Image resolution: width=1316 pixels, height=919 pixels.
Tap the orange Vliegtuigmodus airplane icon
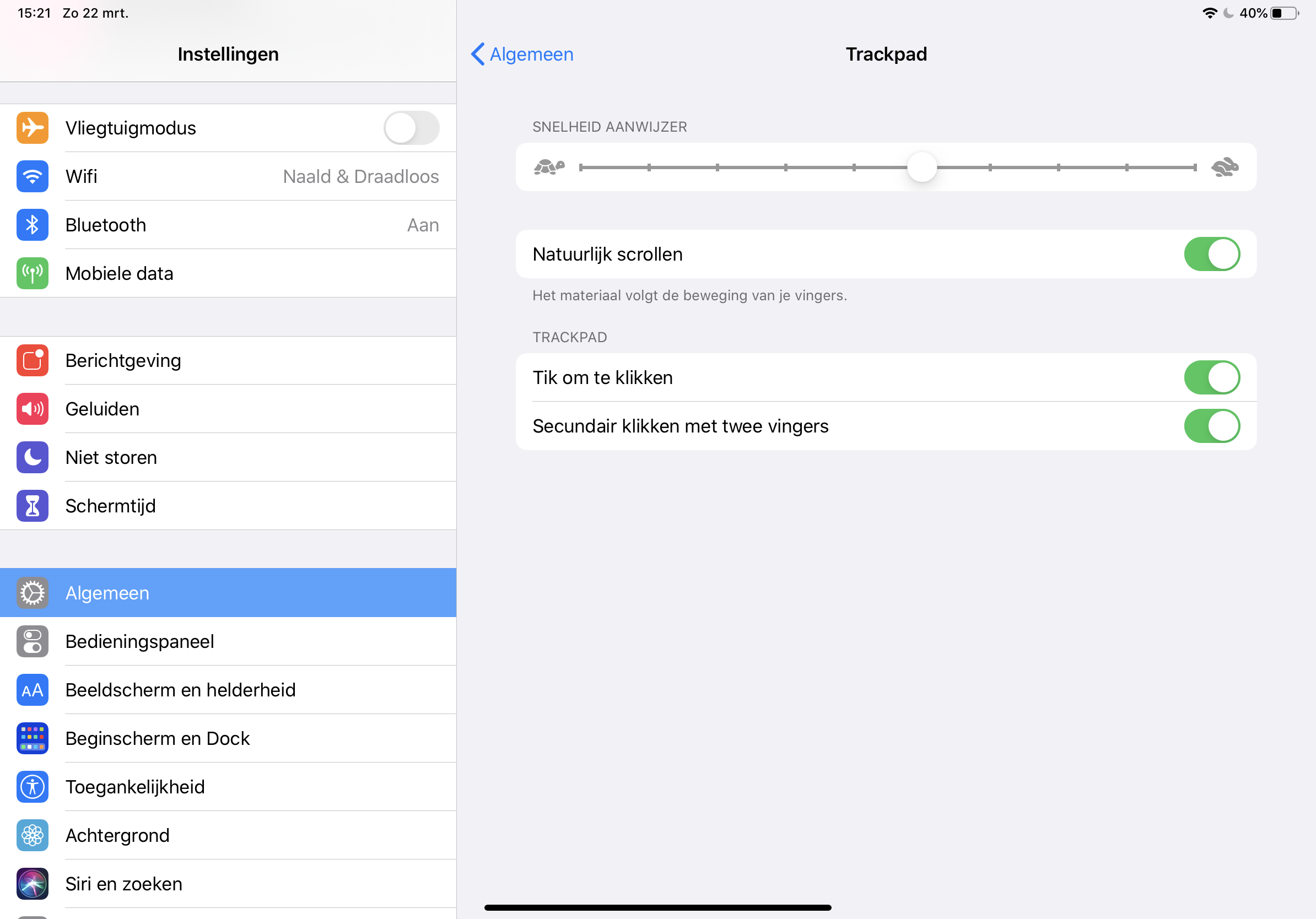(33, 128)
